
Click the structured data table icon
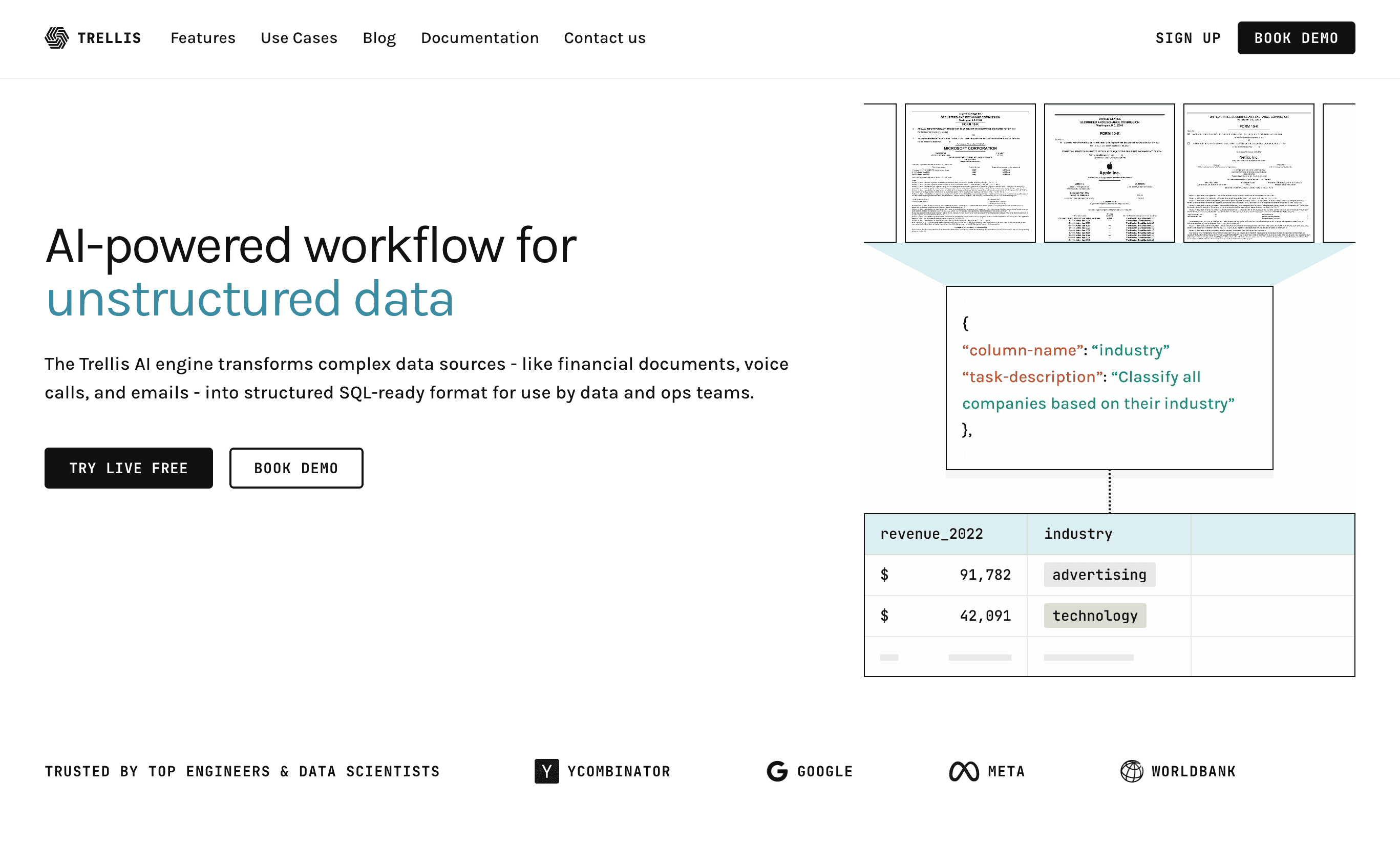[1111, 594]
